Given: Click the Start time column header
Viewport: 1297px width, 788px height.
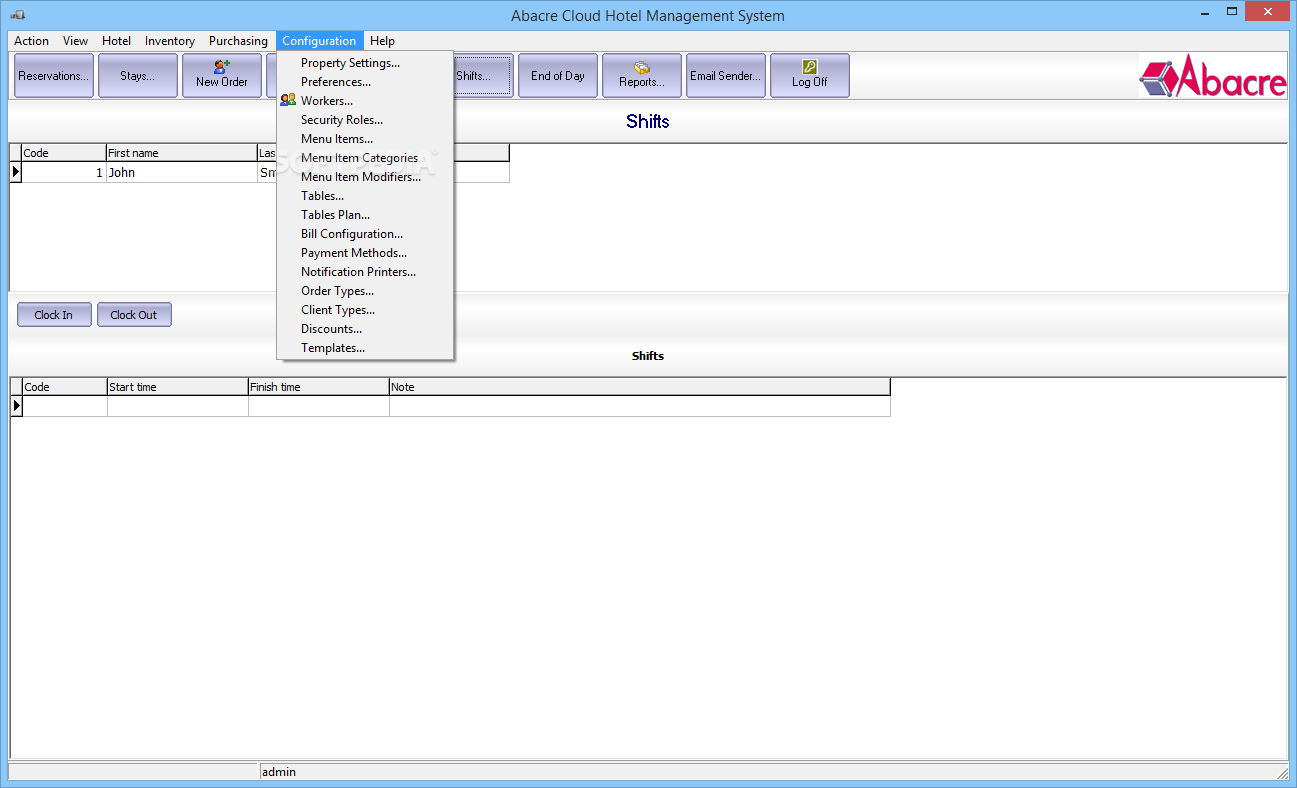Looking at the screenshot, I should 178,387.
